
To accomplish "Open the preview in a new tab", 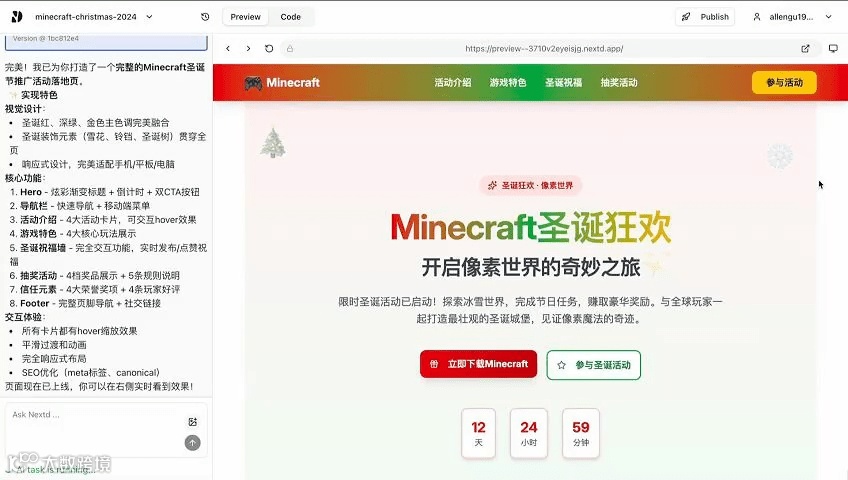I will [805, 49].
